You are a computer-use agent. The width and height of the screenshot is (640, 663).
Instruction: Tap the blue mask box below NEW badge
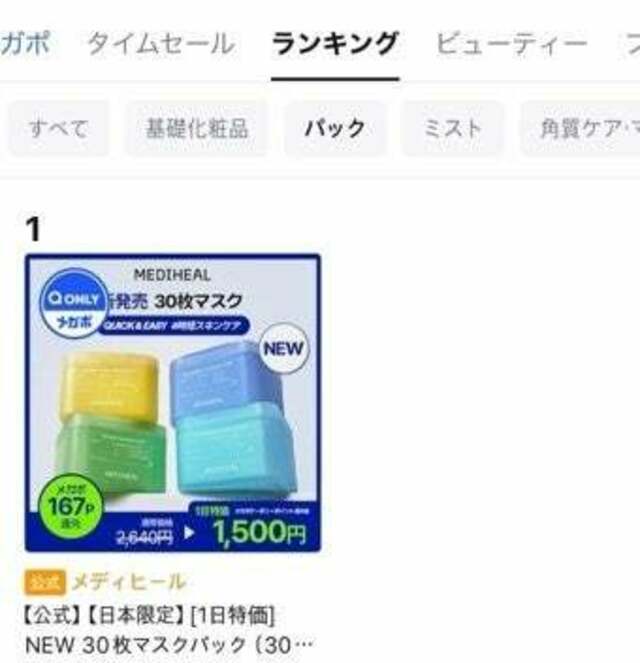pyautogui.click(x=226, y=378)
